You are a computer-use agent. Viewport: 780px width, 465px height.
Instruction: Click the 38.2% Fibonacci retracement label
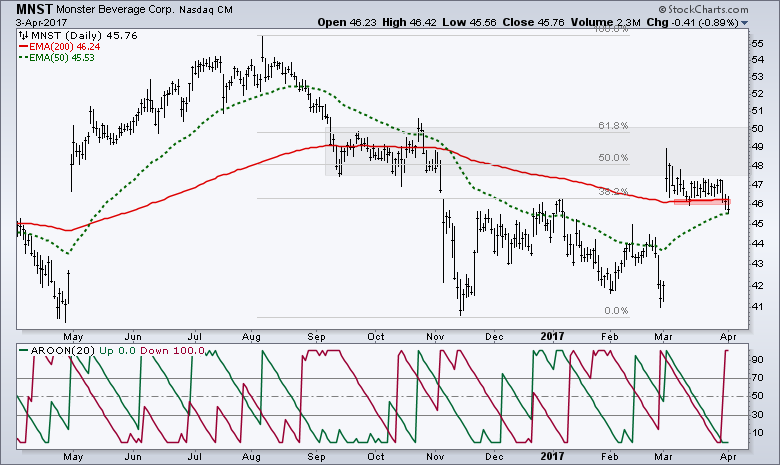pos(613,191)
